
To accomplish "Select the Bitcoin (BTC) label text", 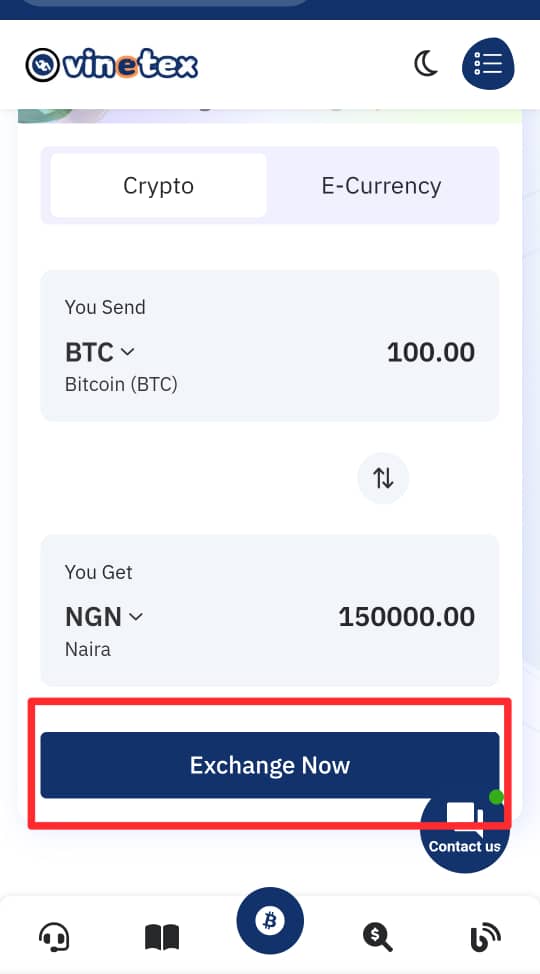I will pos(121,385).
